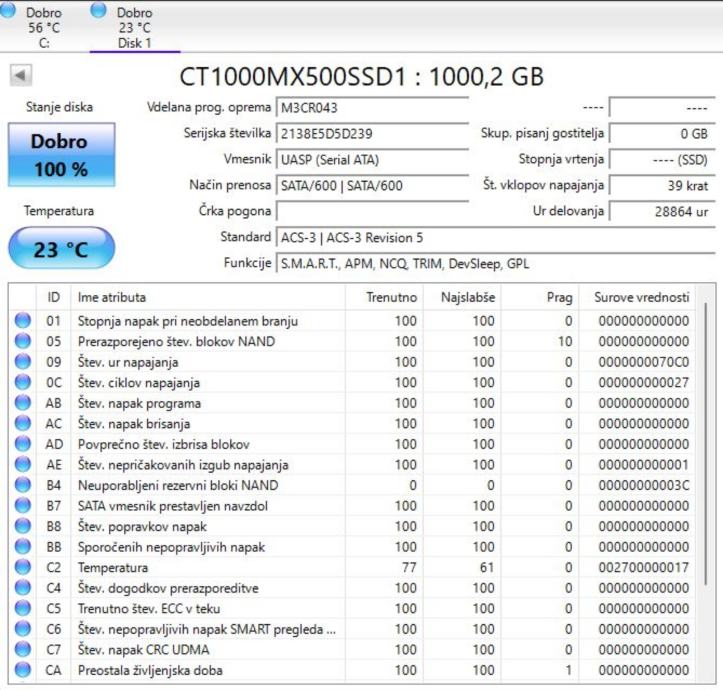Click the Prag column header

[540, 297]
